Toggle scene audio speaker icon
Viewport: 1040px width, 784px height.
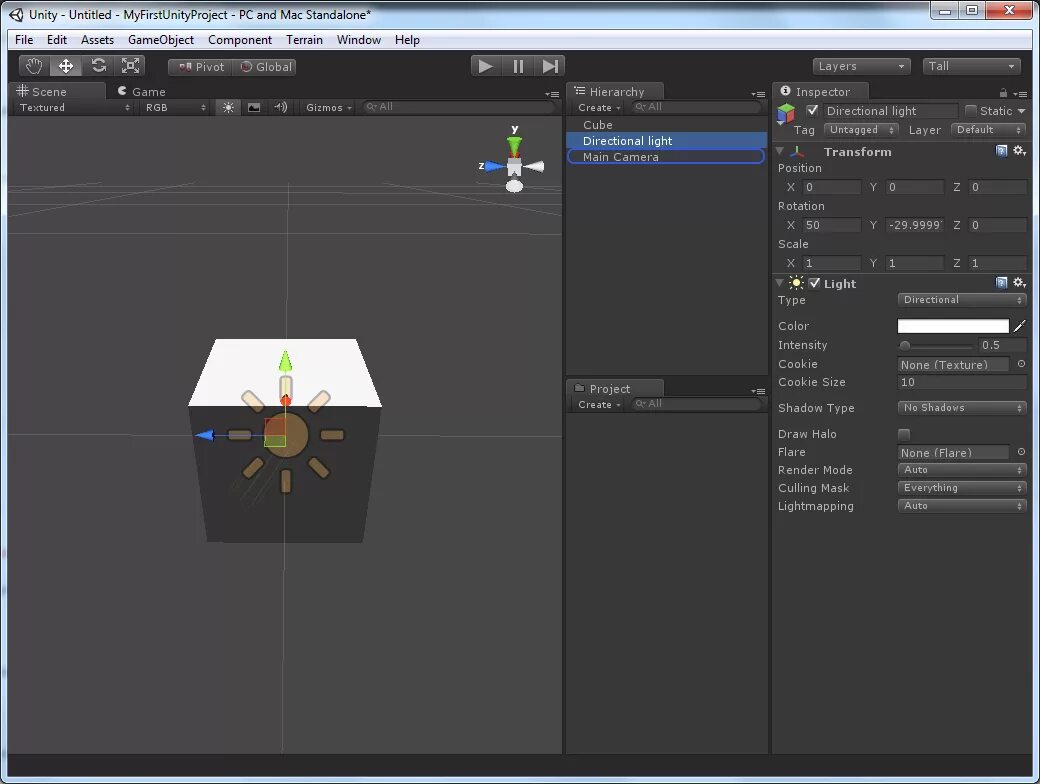pos(281,107)
